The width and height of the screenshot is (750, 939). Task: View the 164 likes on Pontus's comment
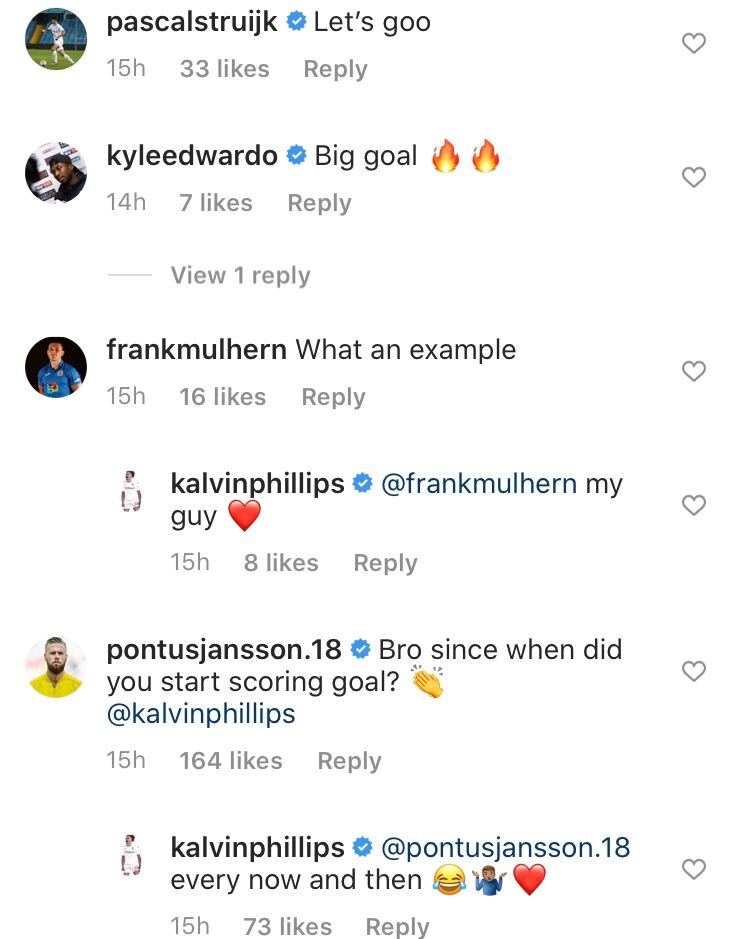pos(231,760)
